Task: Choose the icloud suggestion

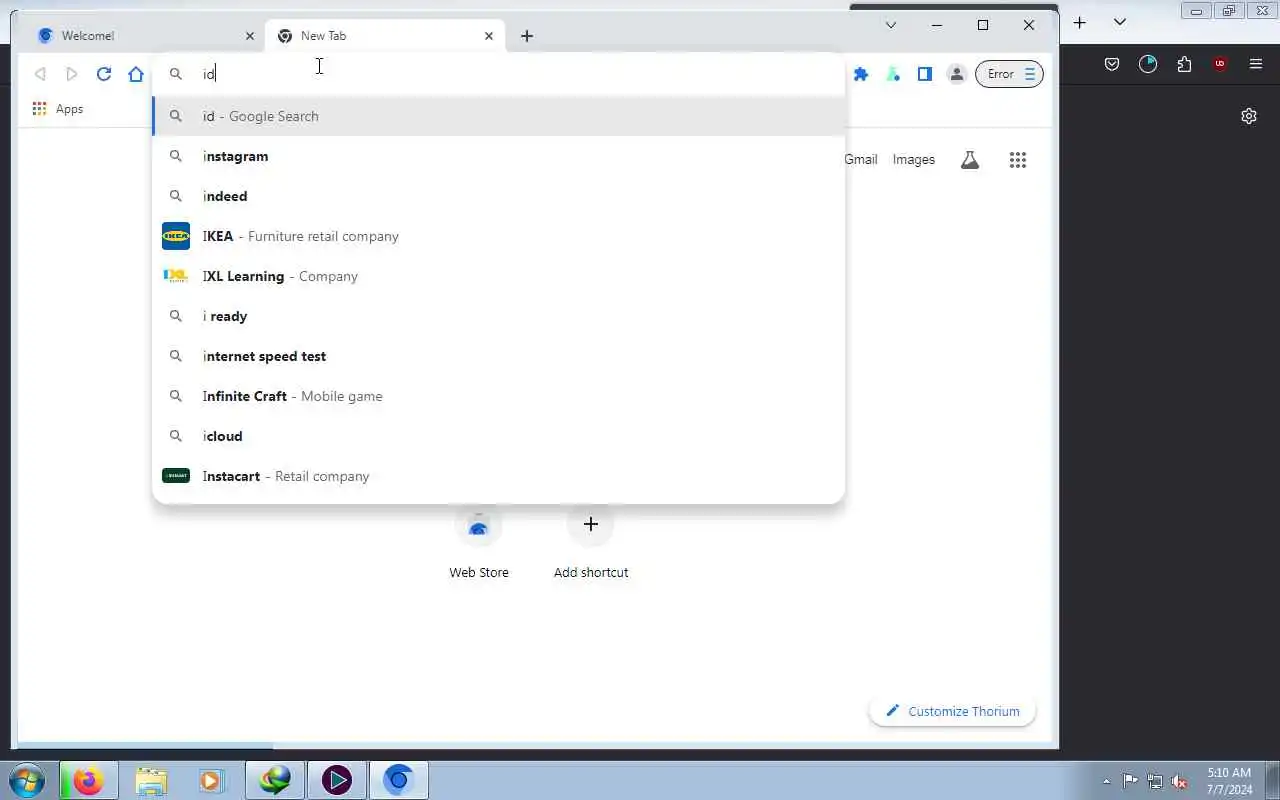Action: (x=498, y=436)
